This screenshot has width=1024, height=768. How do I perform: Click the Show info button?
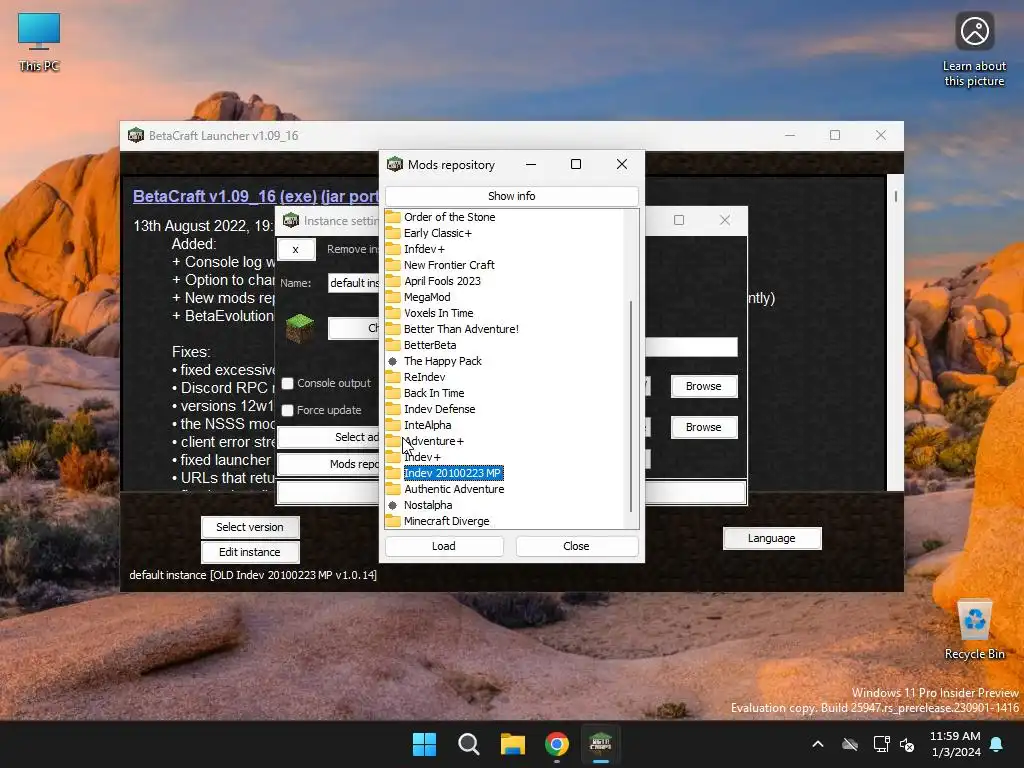click(x=511, y=196)
